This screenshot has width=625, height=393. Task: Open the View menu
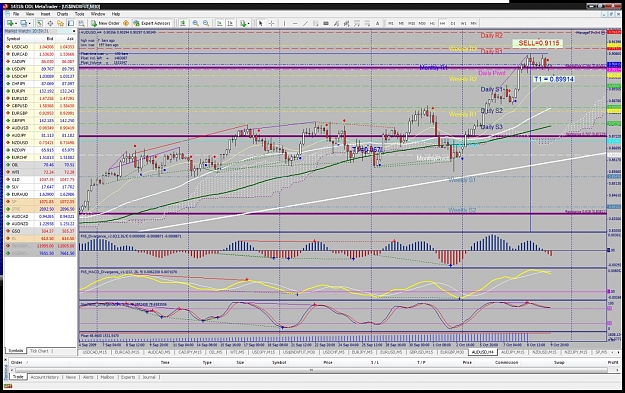[30, 14]
